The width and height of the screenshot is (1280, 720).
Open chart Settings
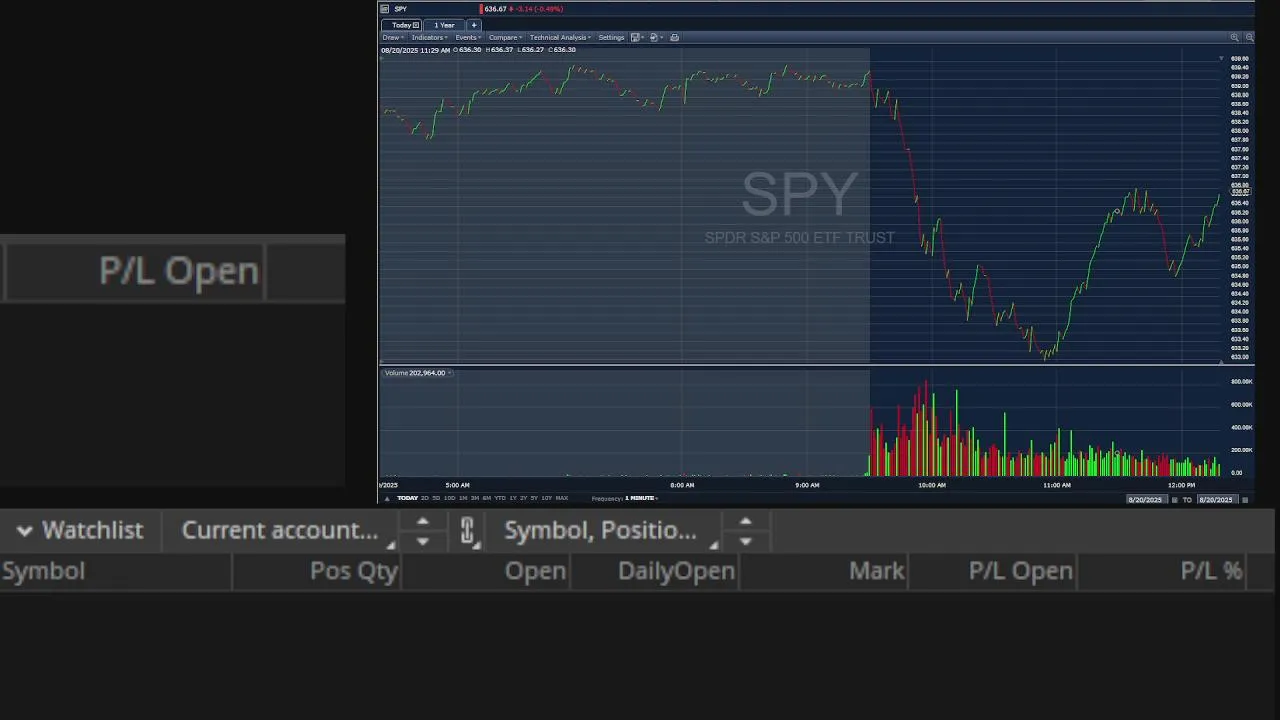click(611, 37)
